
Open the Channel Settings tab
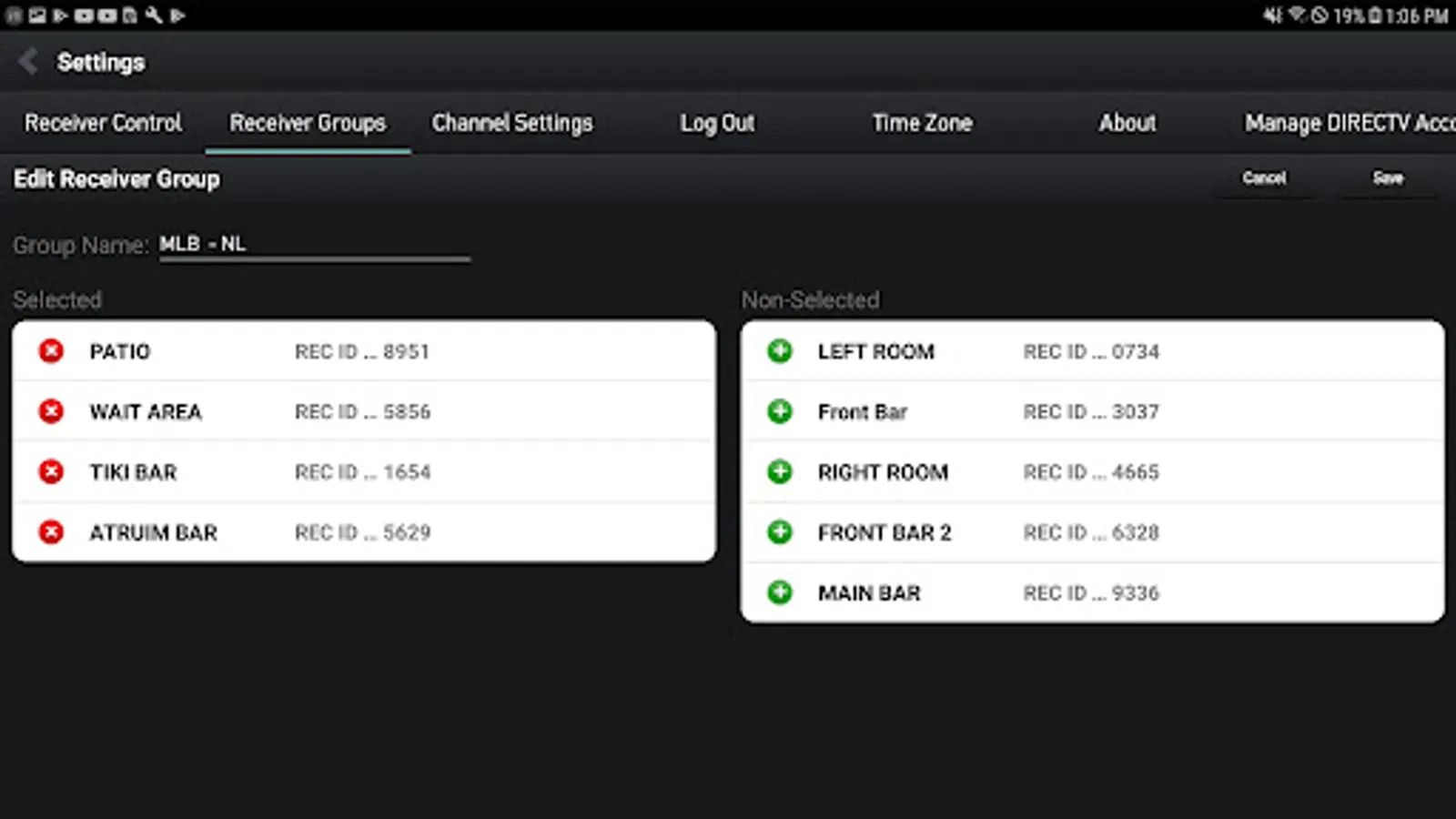click(512, 123)
